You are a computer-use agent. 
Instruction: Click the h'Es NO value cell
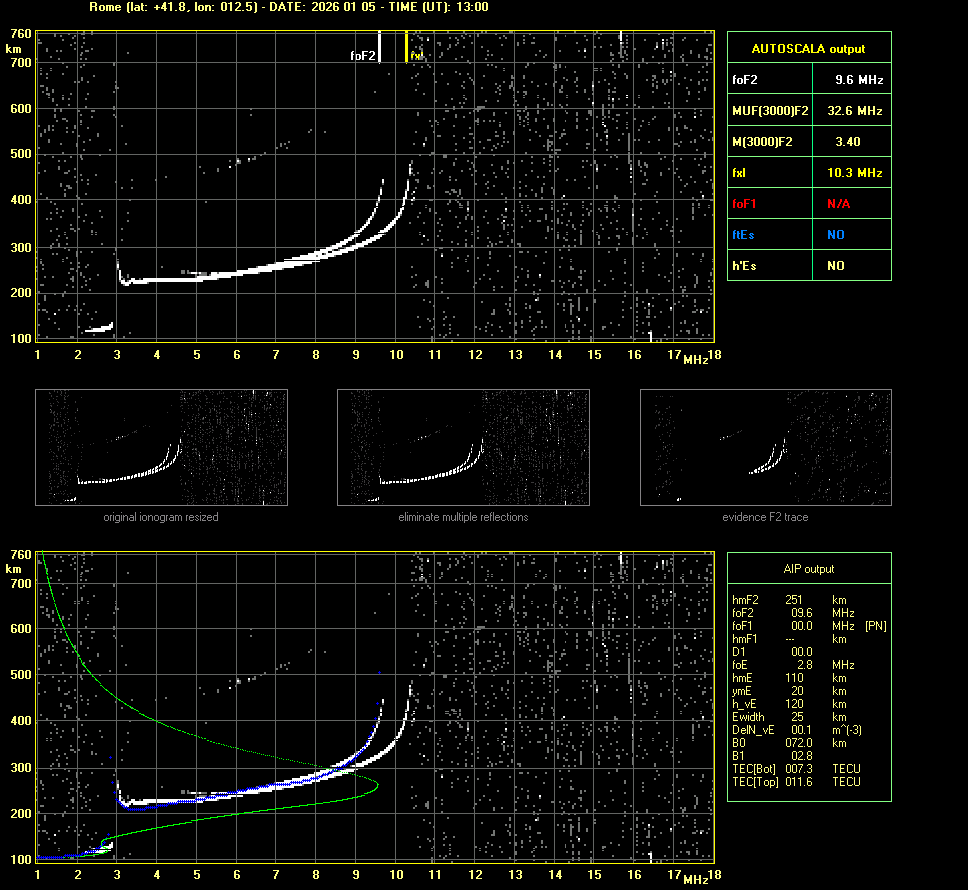[835, 266]
